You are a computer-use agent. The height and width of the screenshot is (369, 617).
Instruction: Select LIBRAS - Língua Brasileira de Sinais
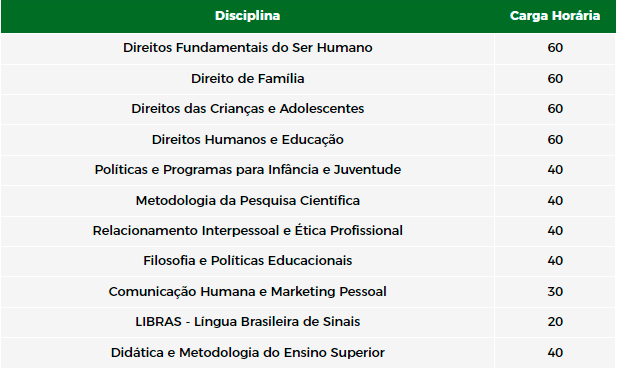(x=248, y=322)
